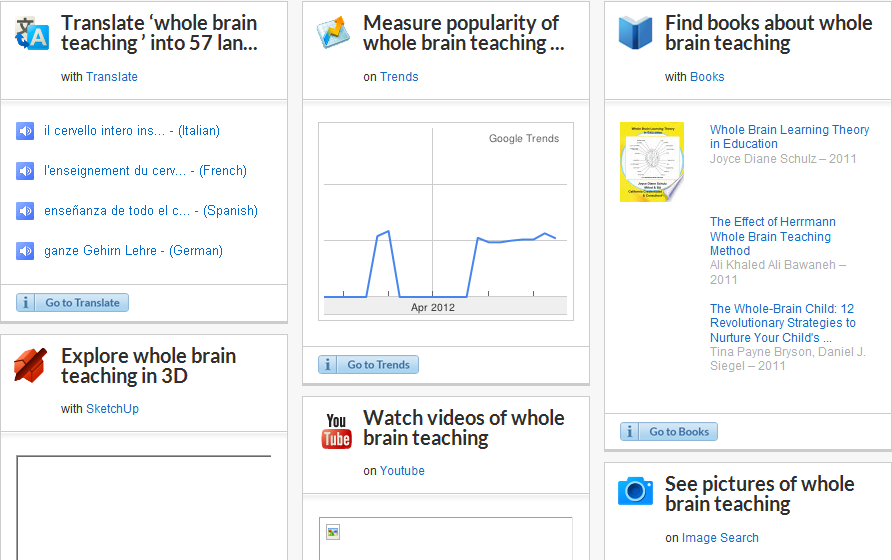Click the yellow book cover thumbnail
Image resolution: width=892 pixels, height=560 pixels.
(x=652, y=162)
